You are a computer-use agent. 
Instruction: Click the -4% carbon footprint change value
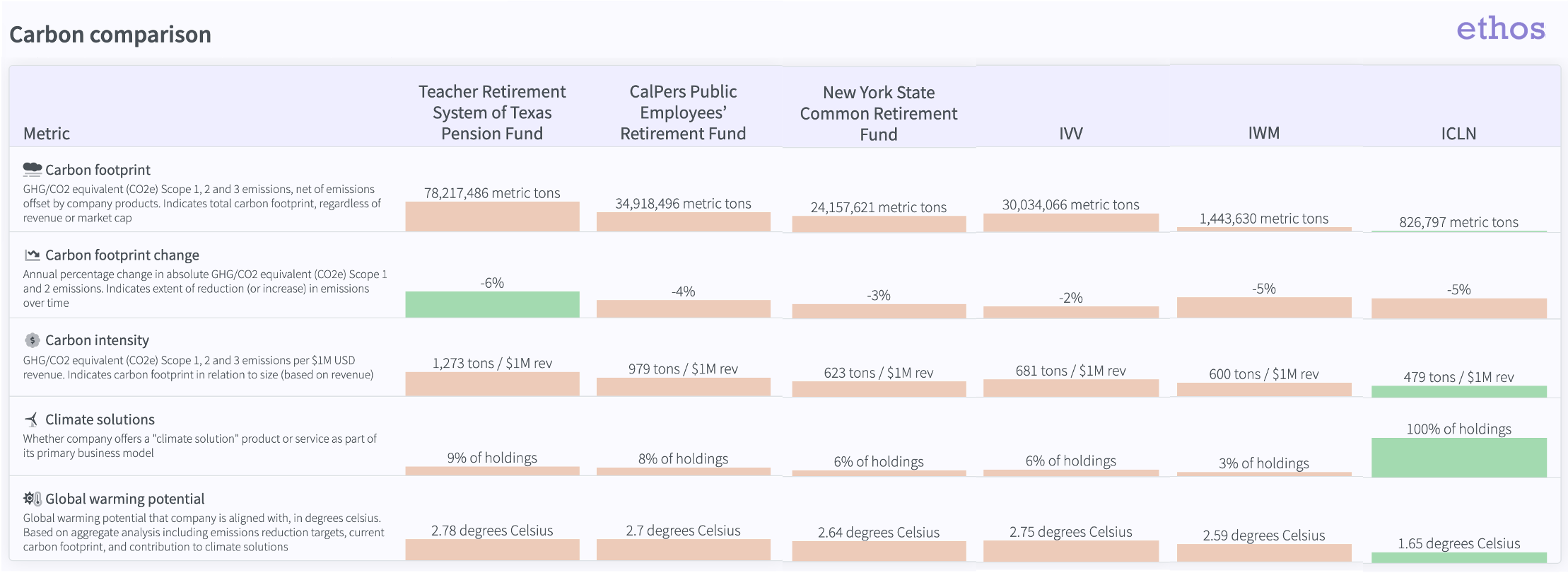tap(683, 291)
